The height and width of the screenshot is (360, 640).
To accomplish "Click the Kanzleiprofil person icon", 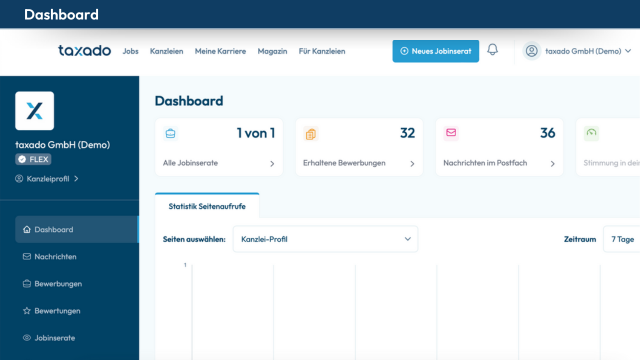I will point(19,179).
